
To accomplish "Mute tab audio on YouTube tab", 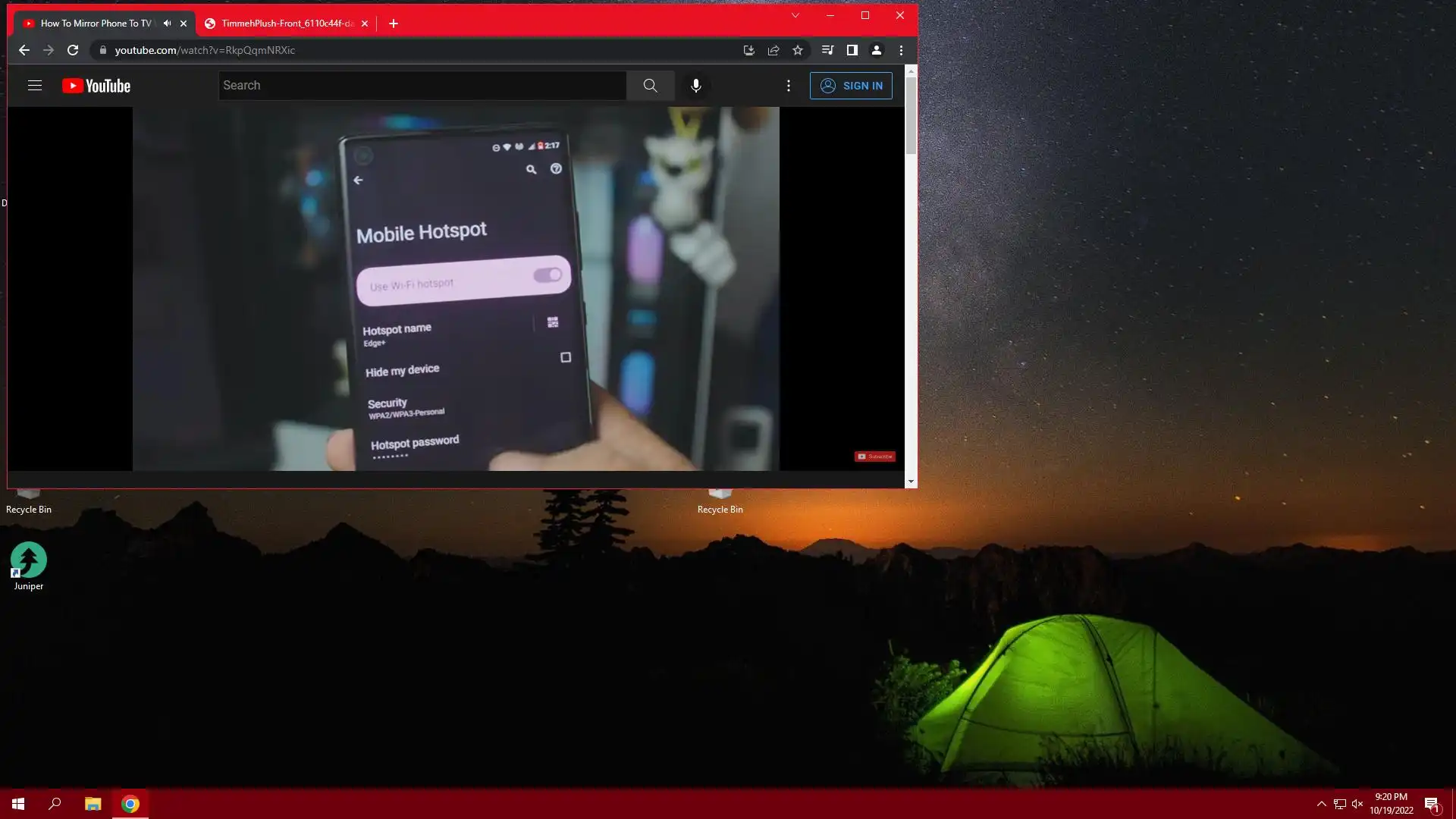I will (x=167, y=24).
